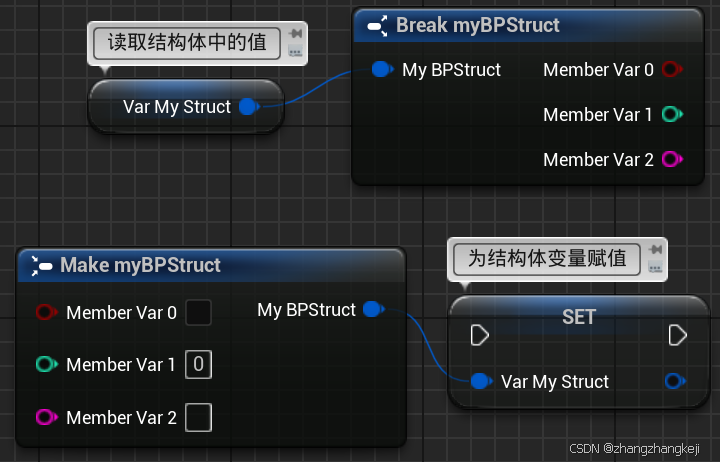
Task: Click the Member Var 1 output pin on Break node
Action: (x=672, y=114)
